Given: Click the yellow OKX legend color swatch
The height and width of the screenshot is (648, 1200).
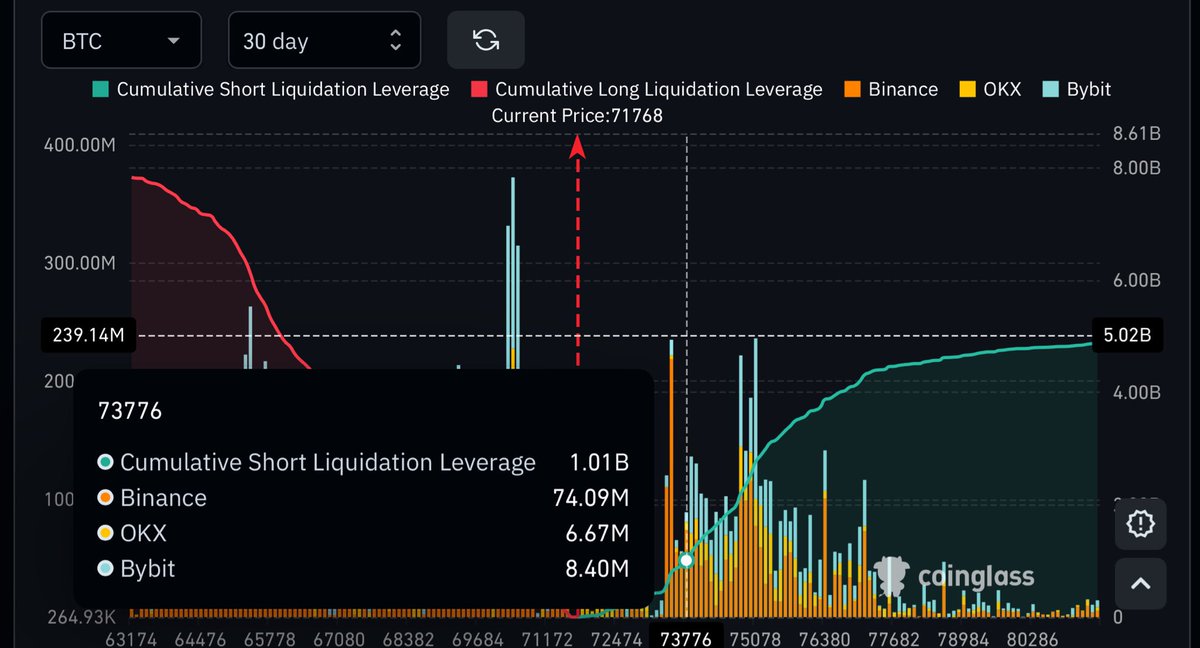Looking at the screenshot, I should tap(968, 89).
